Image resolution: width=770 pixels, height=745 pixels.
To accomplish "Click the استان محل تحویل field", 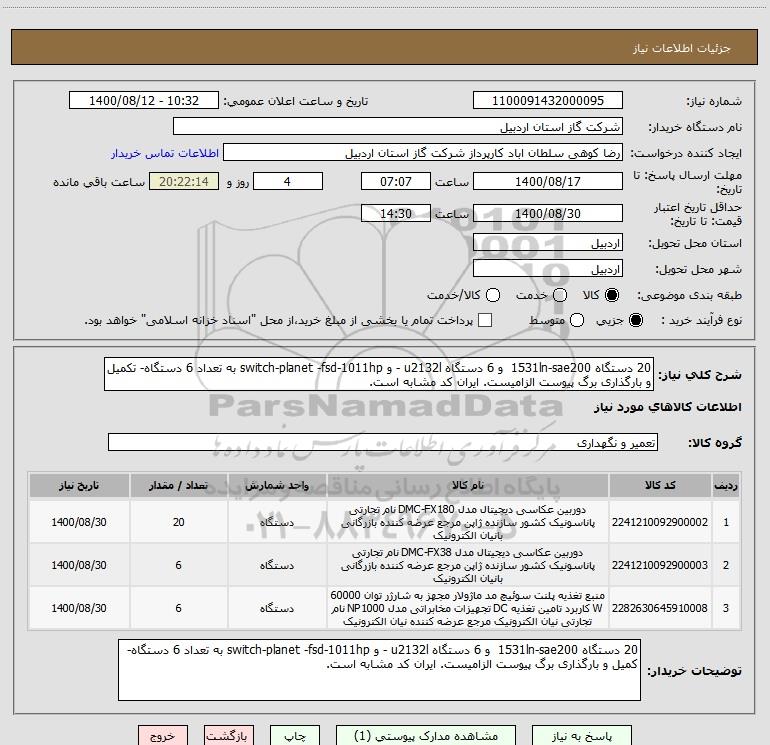I will pyautogui.click(x=548, y=243).
